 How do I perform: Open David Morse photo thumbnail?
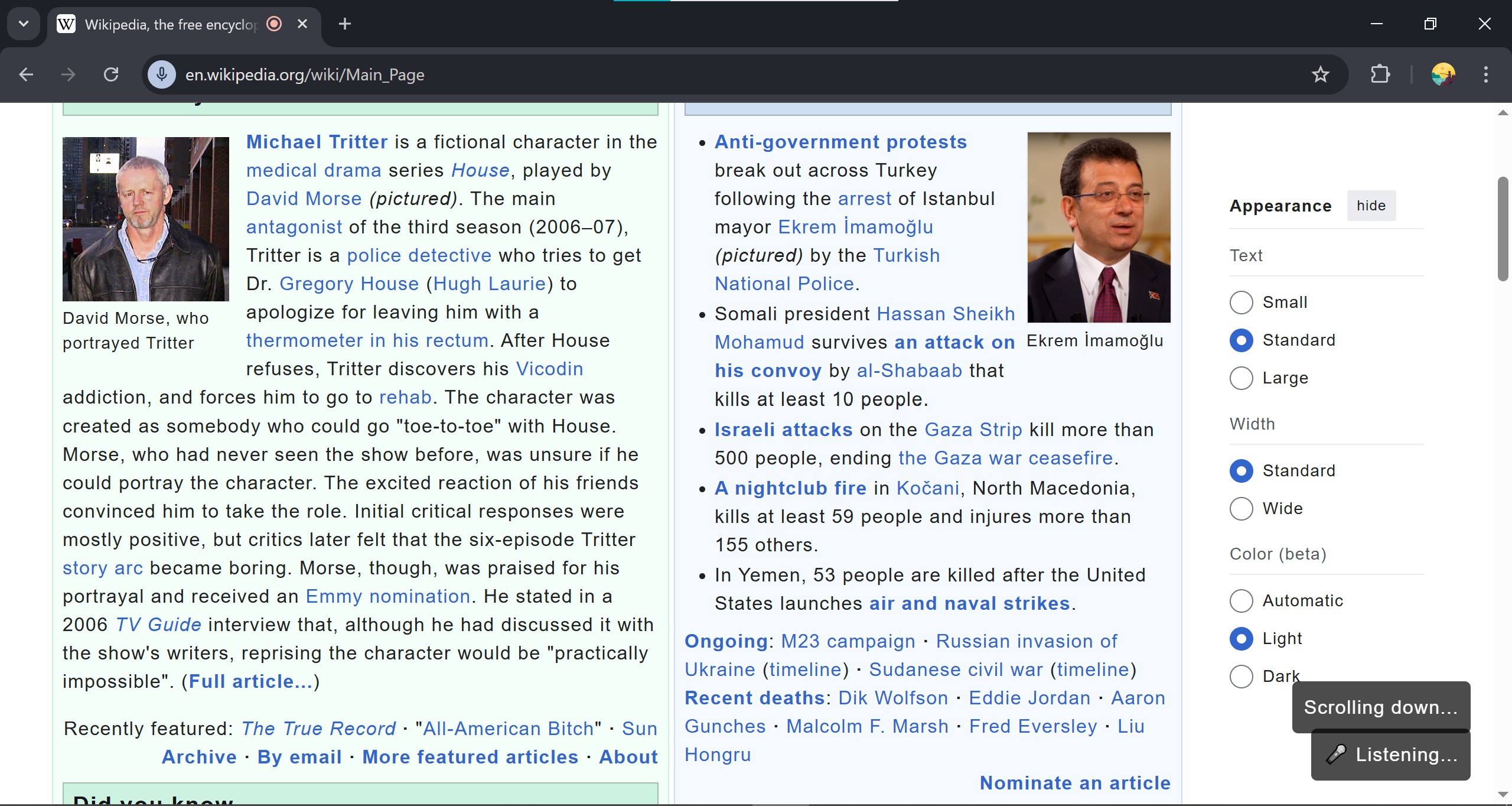(145, 219)
